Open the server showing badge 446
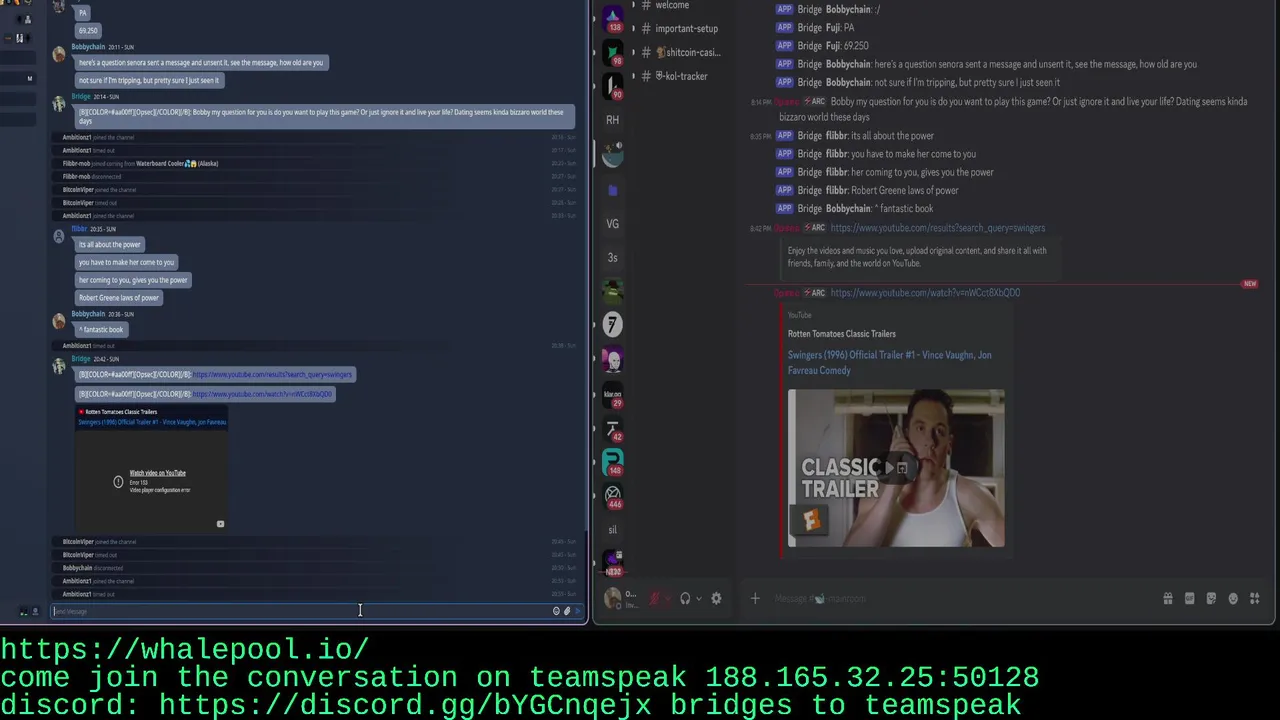This screenshot has height=720, width=1280. pos(612,496)
